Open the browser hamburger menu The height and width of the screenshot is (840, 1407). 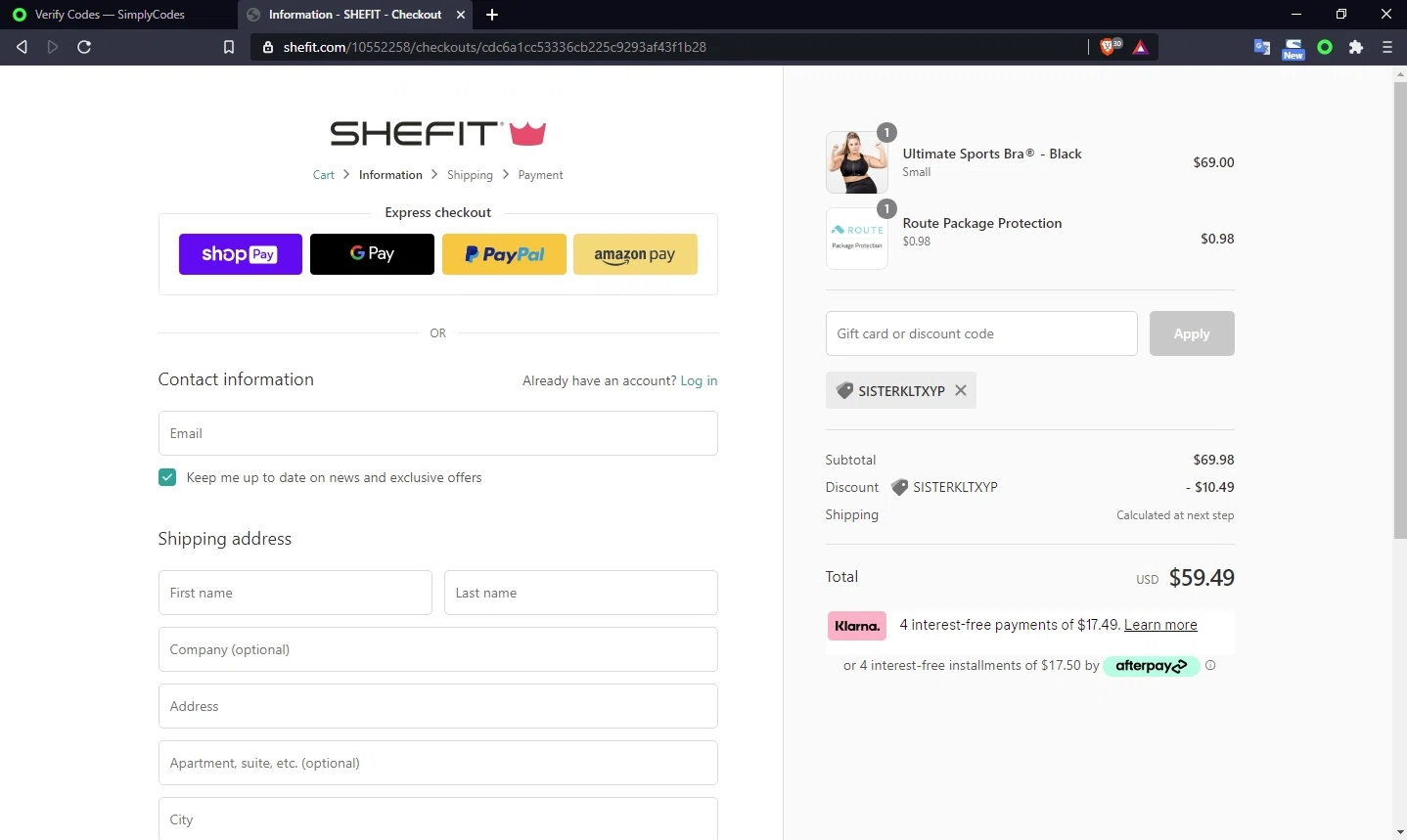1387,47
